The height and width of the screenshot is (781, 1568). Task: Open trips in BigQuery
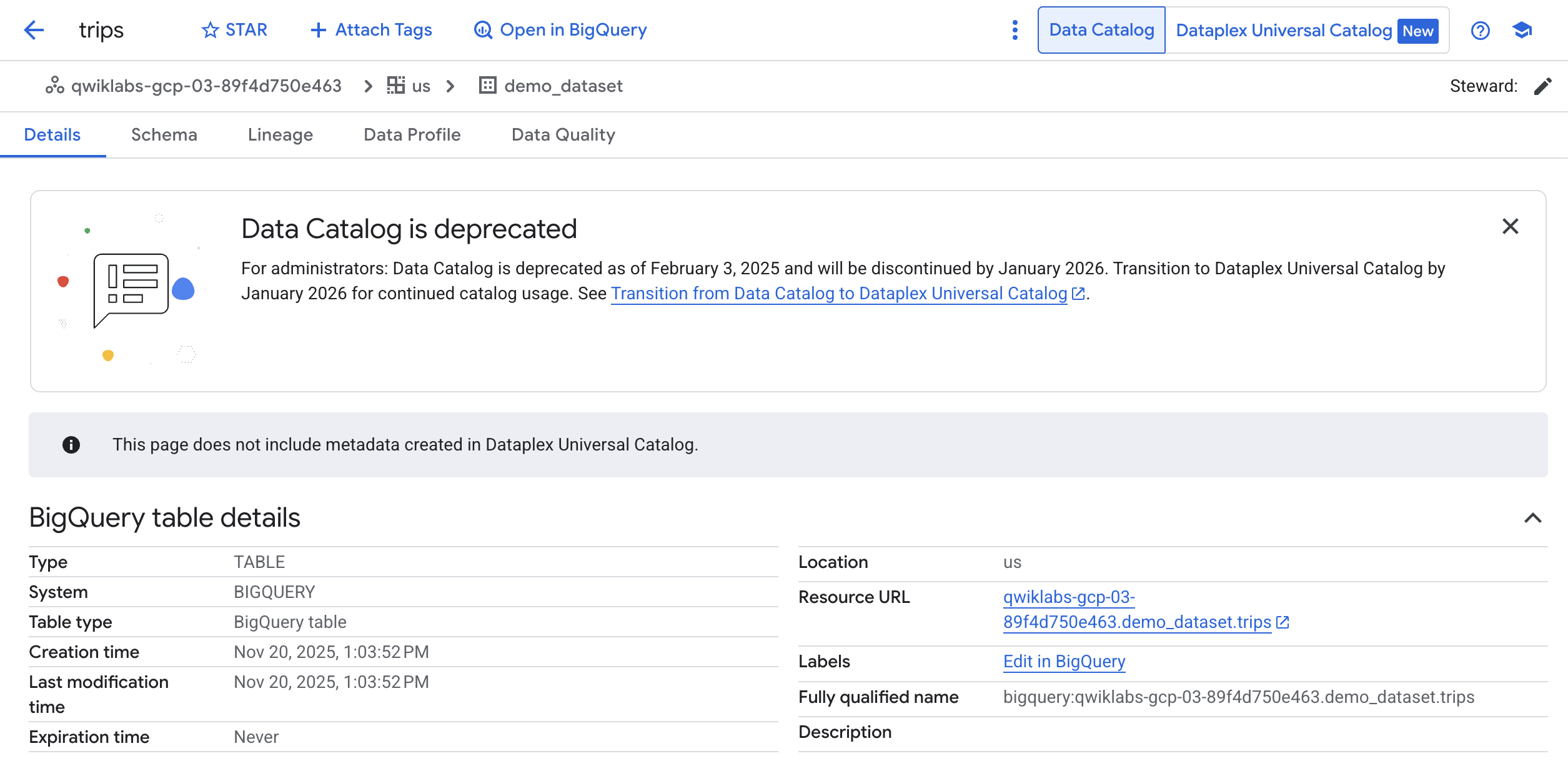(560, 30)
